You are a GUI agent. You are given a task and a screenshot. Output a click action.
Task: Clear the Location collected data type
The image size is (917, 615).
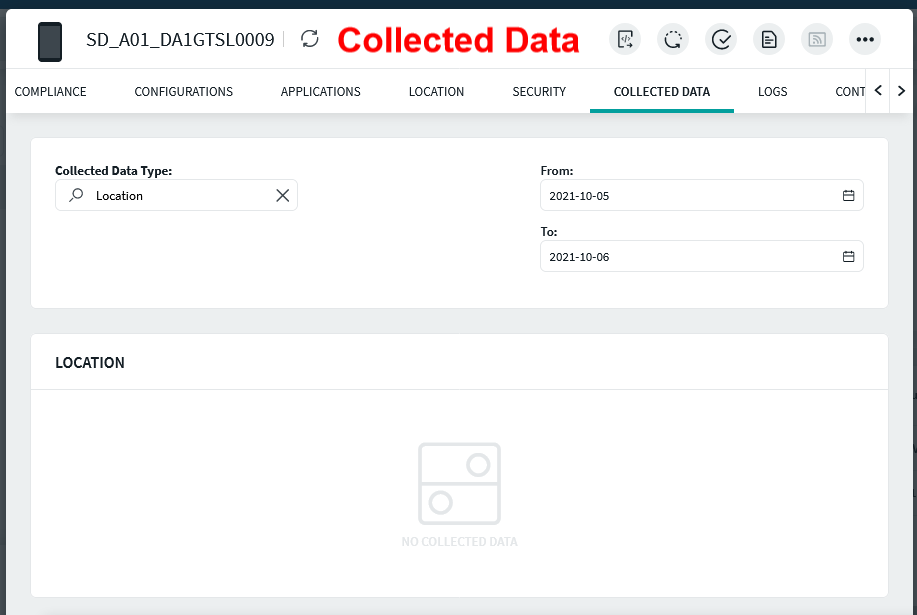coord(282,196)
